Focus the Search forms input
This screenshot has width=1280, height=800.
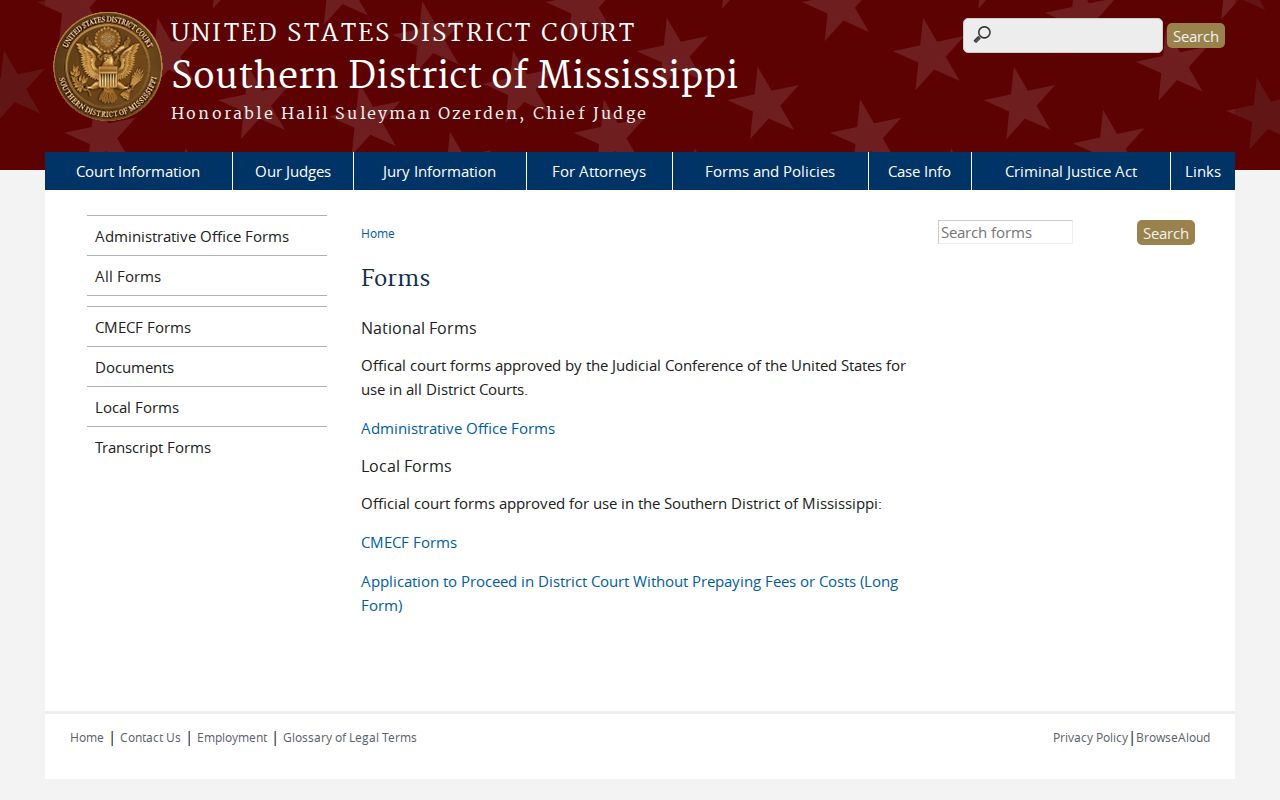click(x=1005, y=232)
